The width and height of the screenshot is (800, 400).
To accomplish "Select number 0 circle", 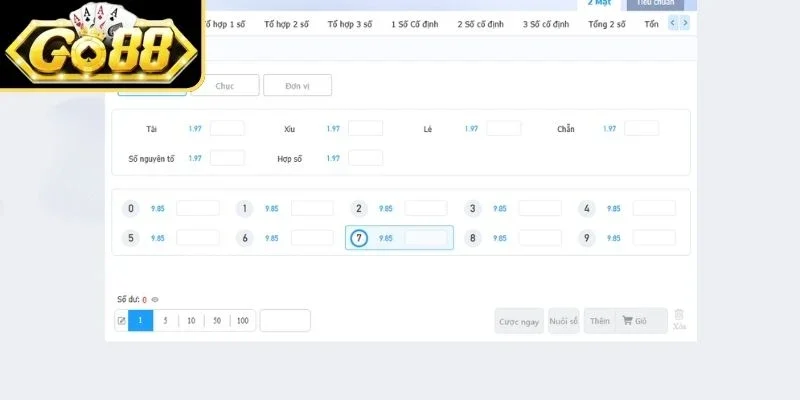I will click(131, 209).
